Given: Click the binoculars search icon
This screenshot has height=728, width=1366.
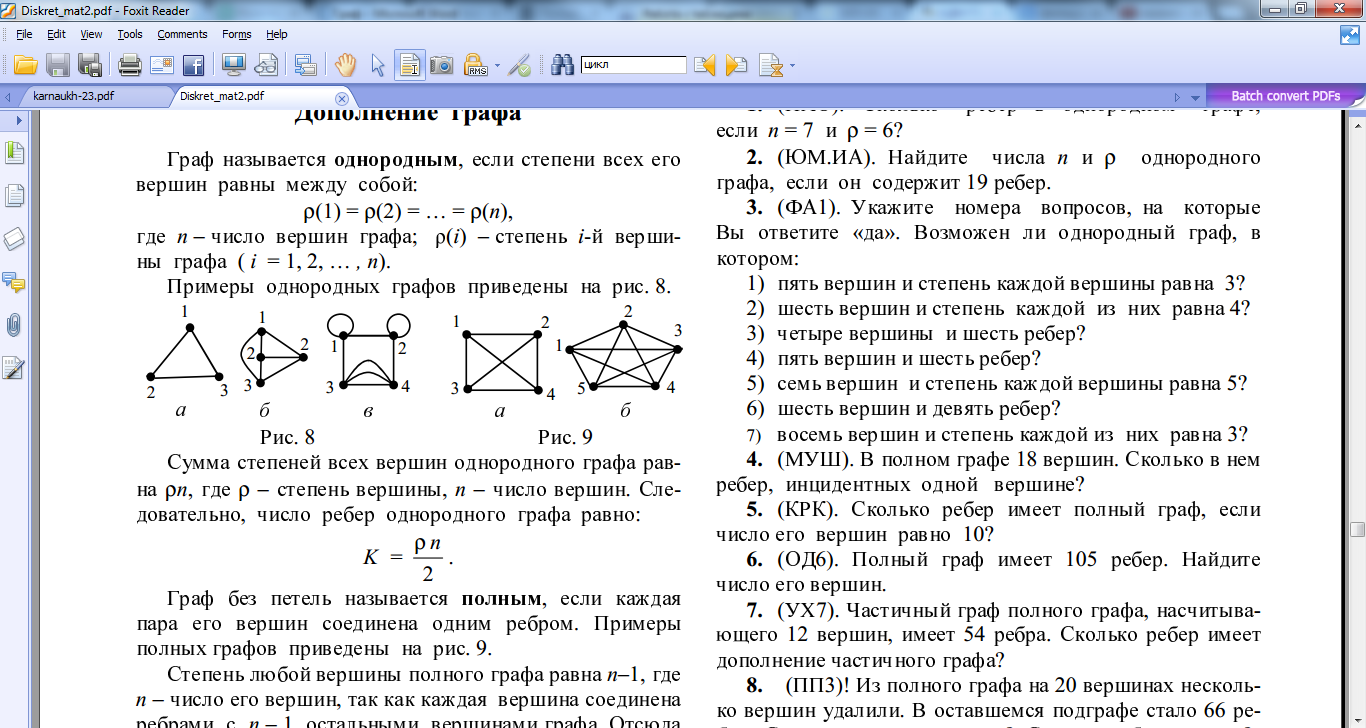Looking at the screenshot, I should tap(564, 65).
